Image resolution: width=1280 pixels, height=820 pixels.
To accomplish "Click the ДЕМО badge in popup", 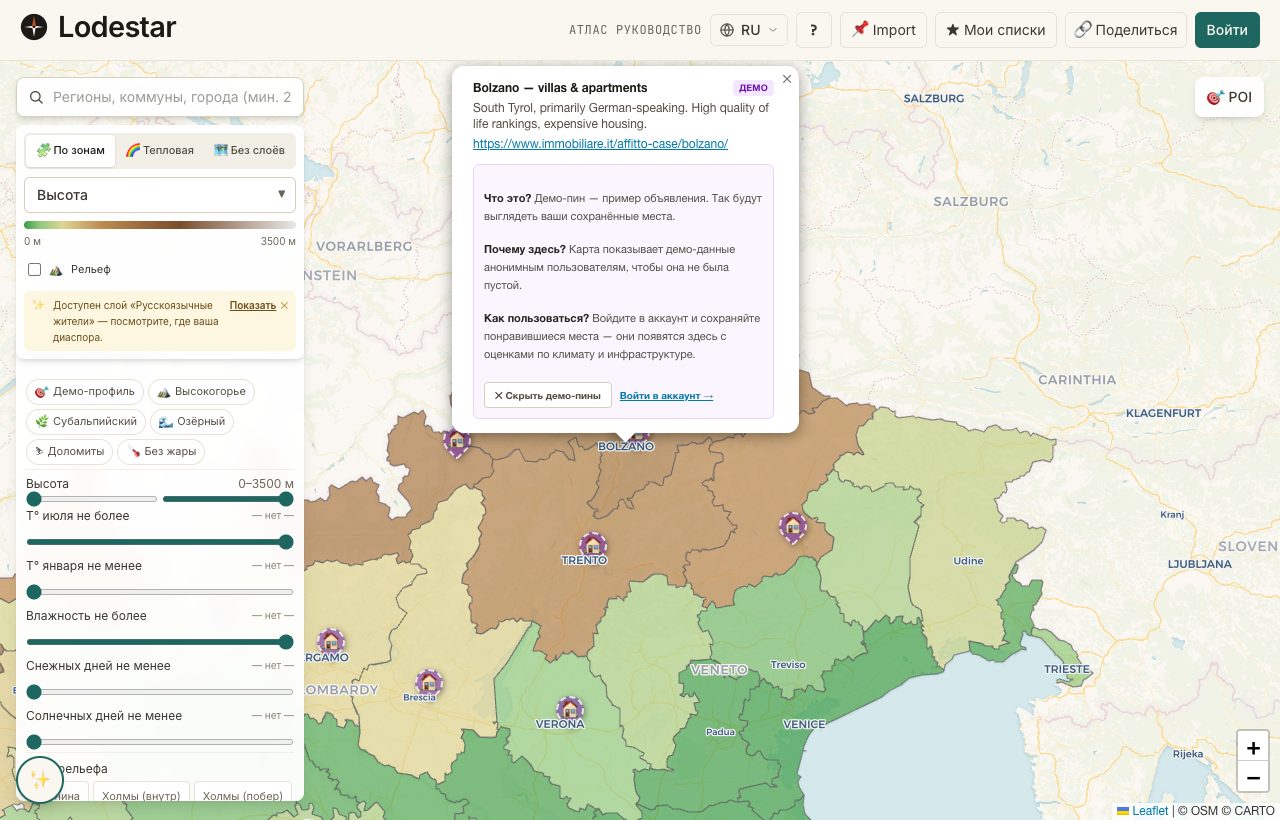I will click(753, 88).
